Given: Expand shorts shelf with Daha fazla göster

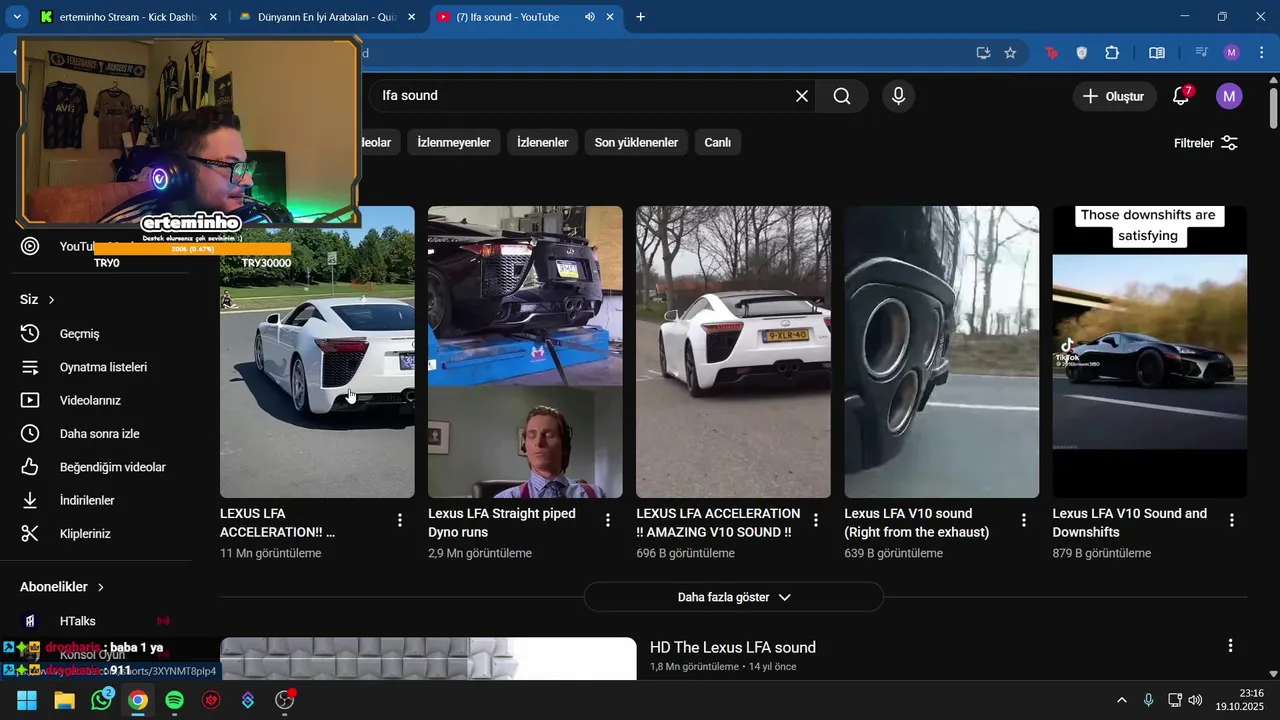Looking at the screenshot, I should tap(734, 597).
